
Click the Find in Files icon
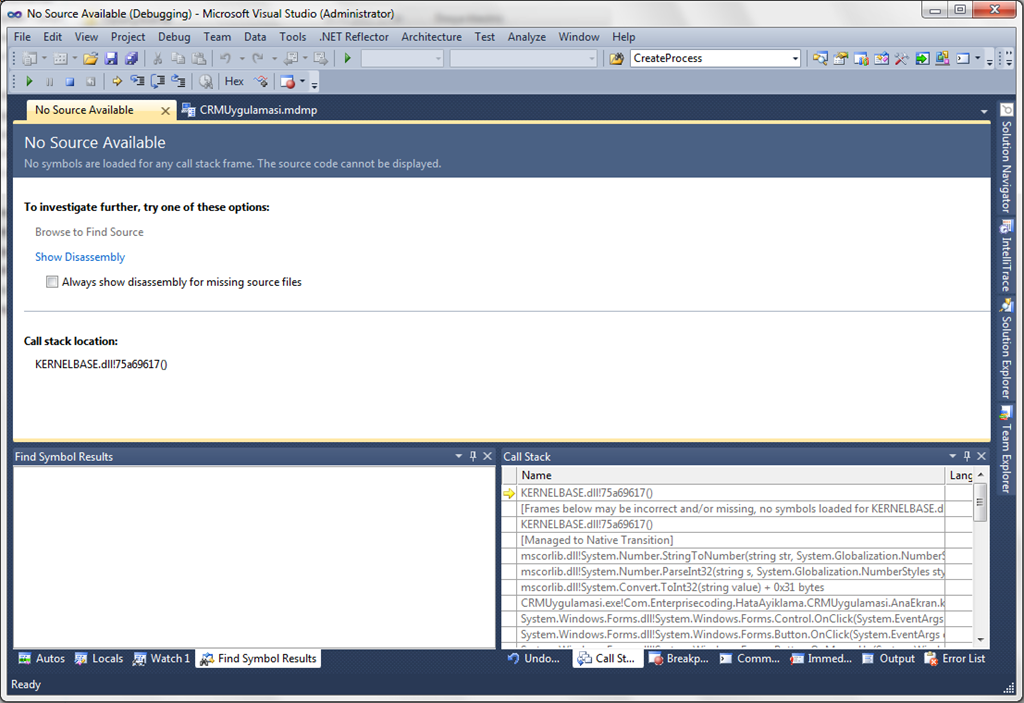[x=616, y=59]
